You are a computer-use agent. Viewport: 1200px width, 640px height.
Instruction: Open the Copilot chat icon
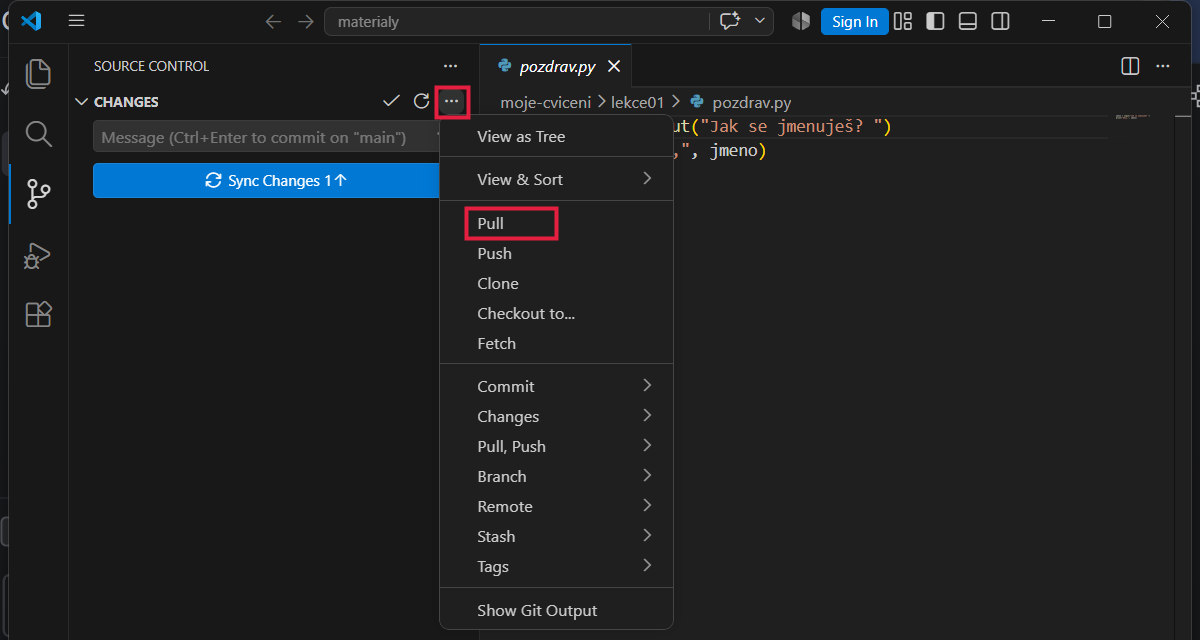pyautogui.click(x=729, y=21)
